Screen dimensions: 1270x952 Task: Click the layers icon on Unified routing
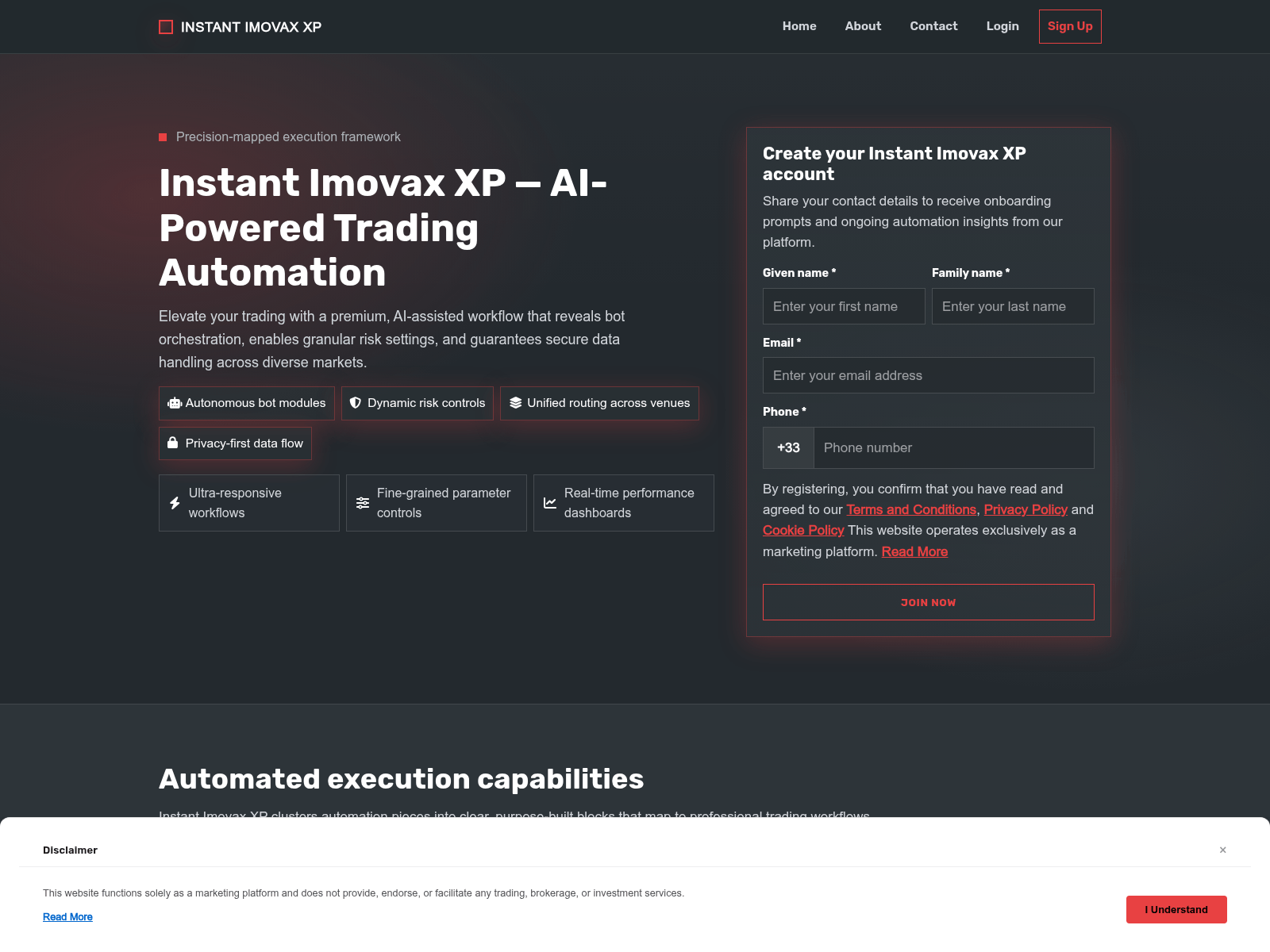[516, 403]
